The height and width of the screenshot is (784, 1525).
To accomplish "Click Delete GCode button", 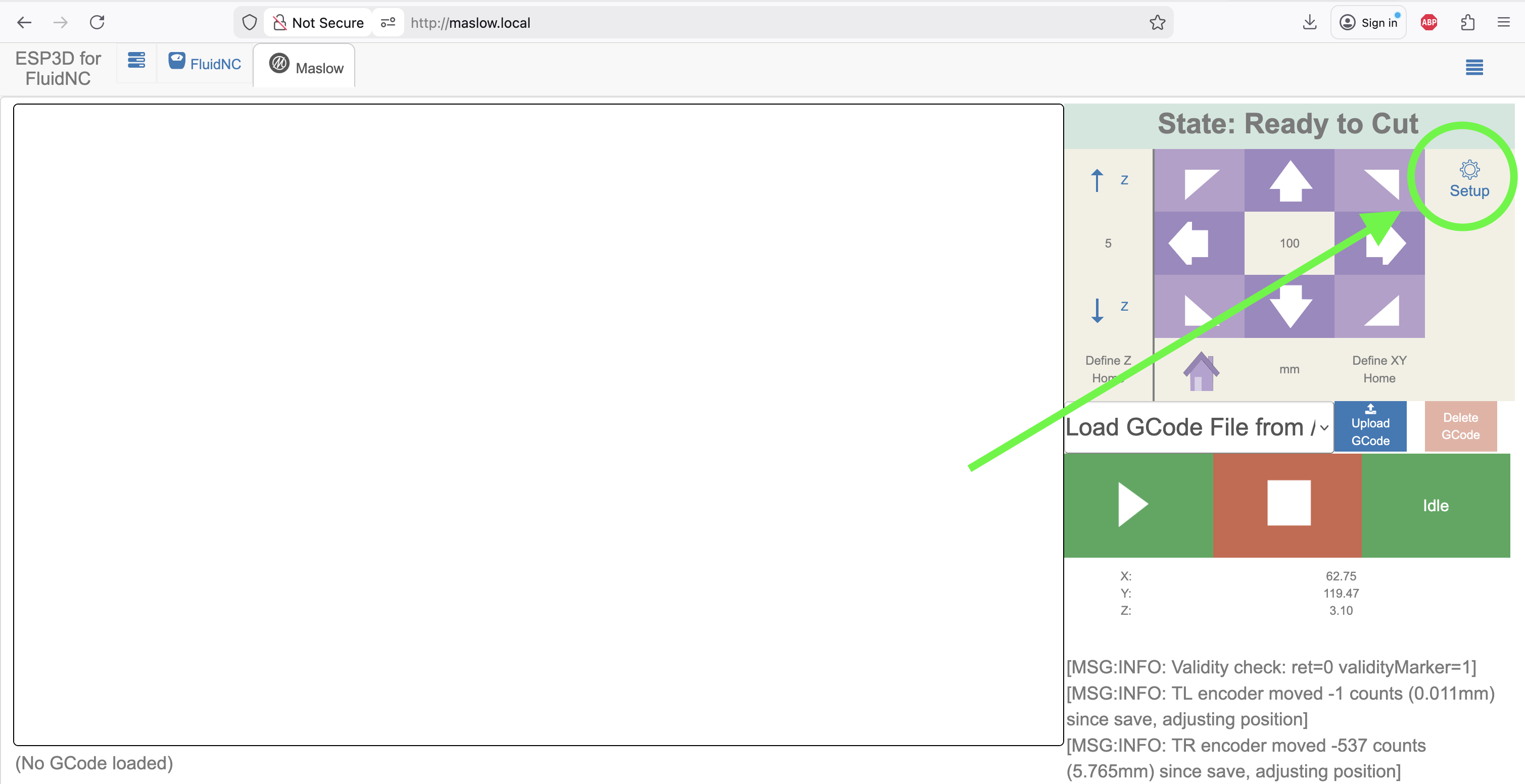I will point(1460,427).
